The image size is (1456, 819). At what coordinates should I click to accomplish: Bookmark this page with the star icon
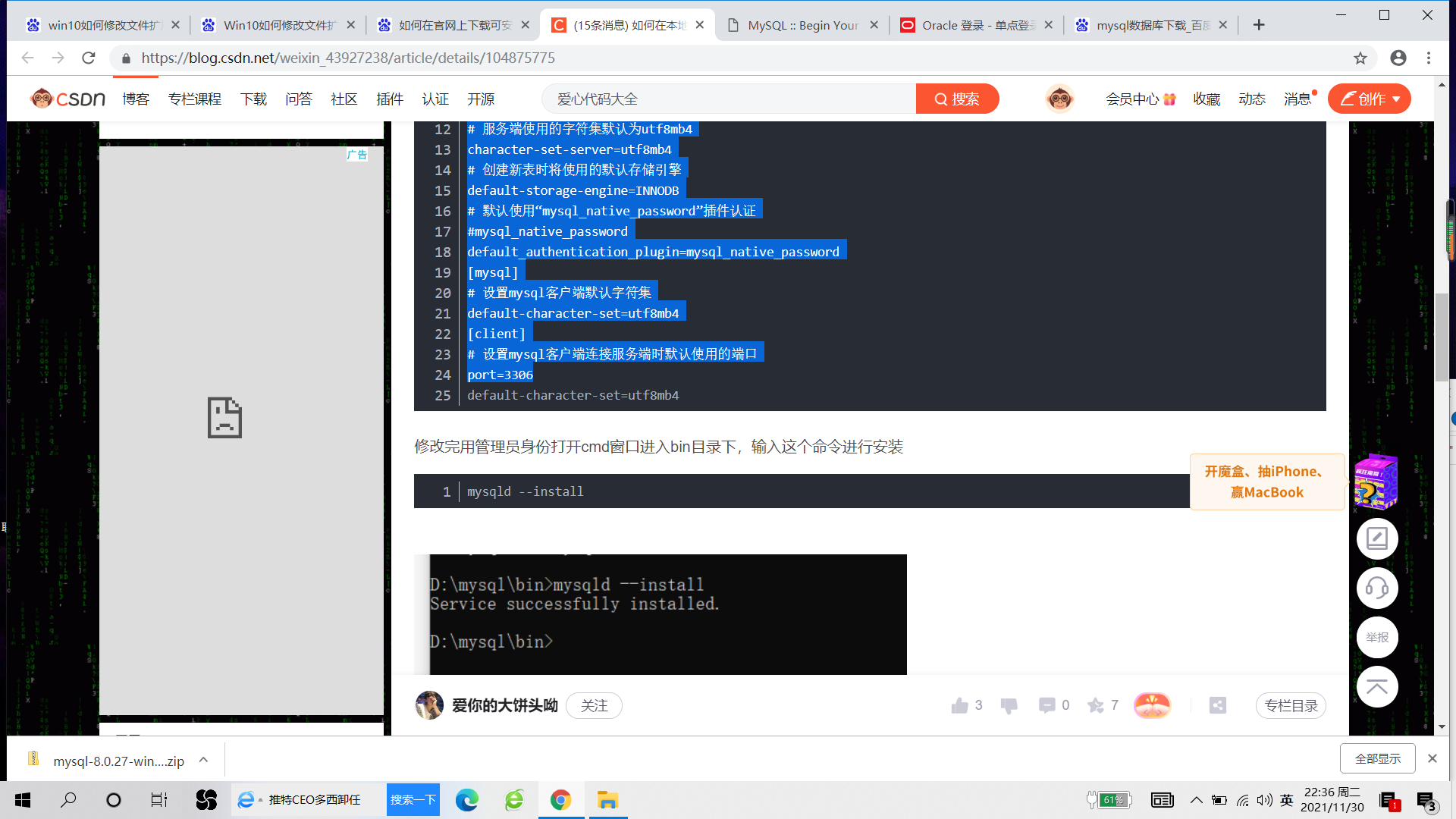click(x=1360, y=58)
